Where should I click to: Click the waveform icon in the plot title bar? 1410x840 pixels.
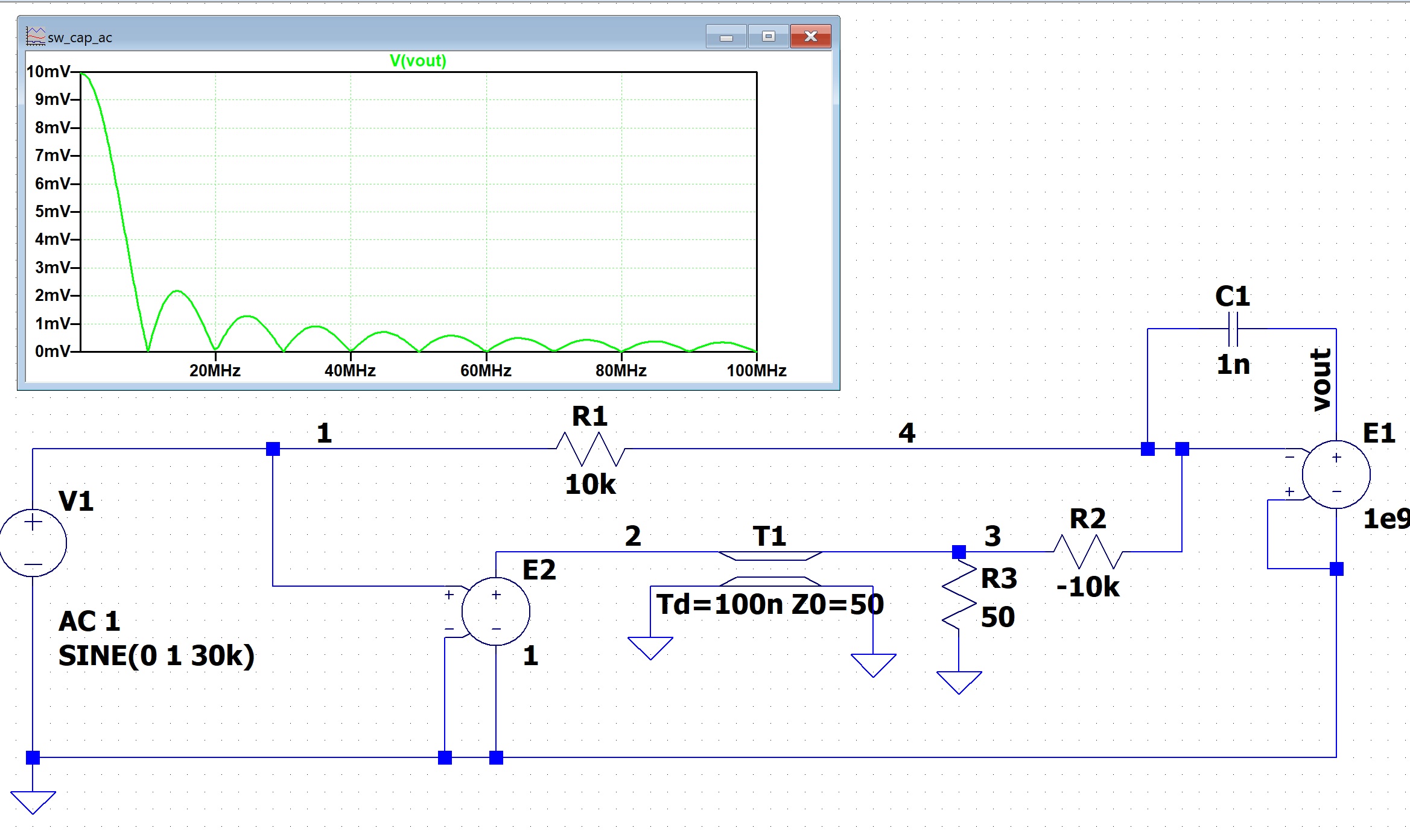(35, 36)
